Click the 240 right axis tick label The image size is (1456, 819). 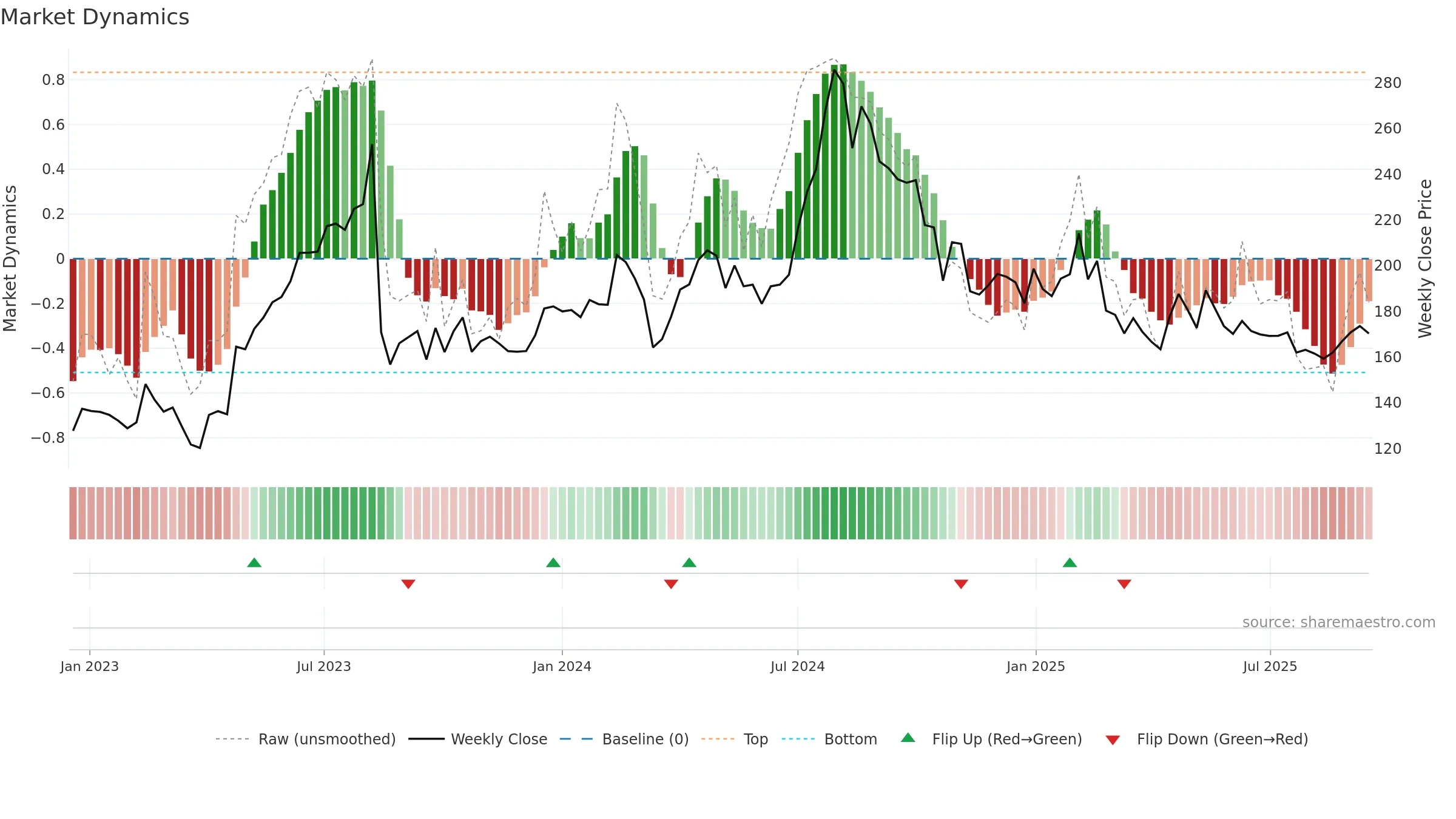tap(1388, 175)
